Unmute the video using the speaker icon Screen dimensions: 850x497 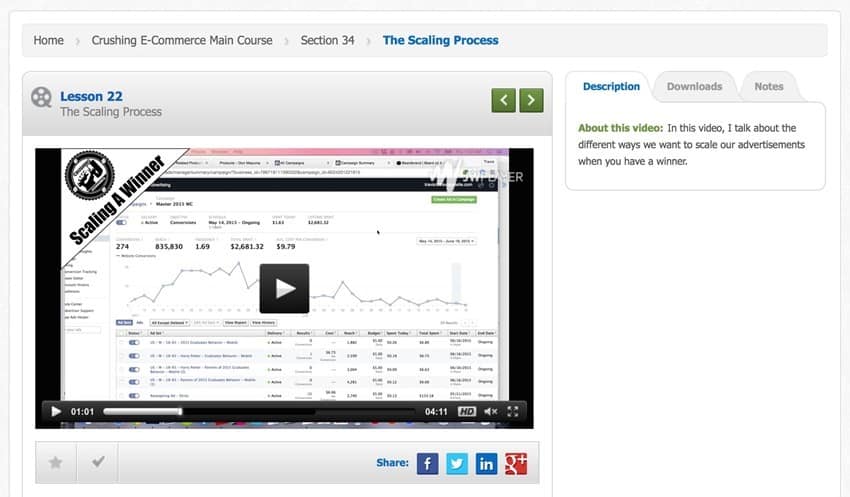490,411
